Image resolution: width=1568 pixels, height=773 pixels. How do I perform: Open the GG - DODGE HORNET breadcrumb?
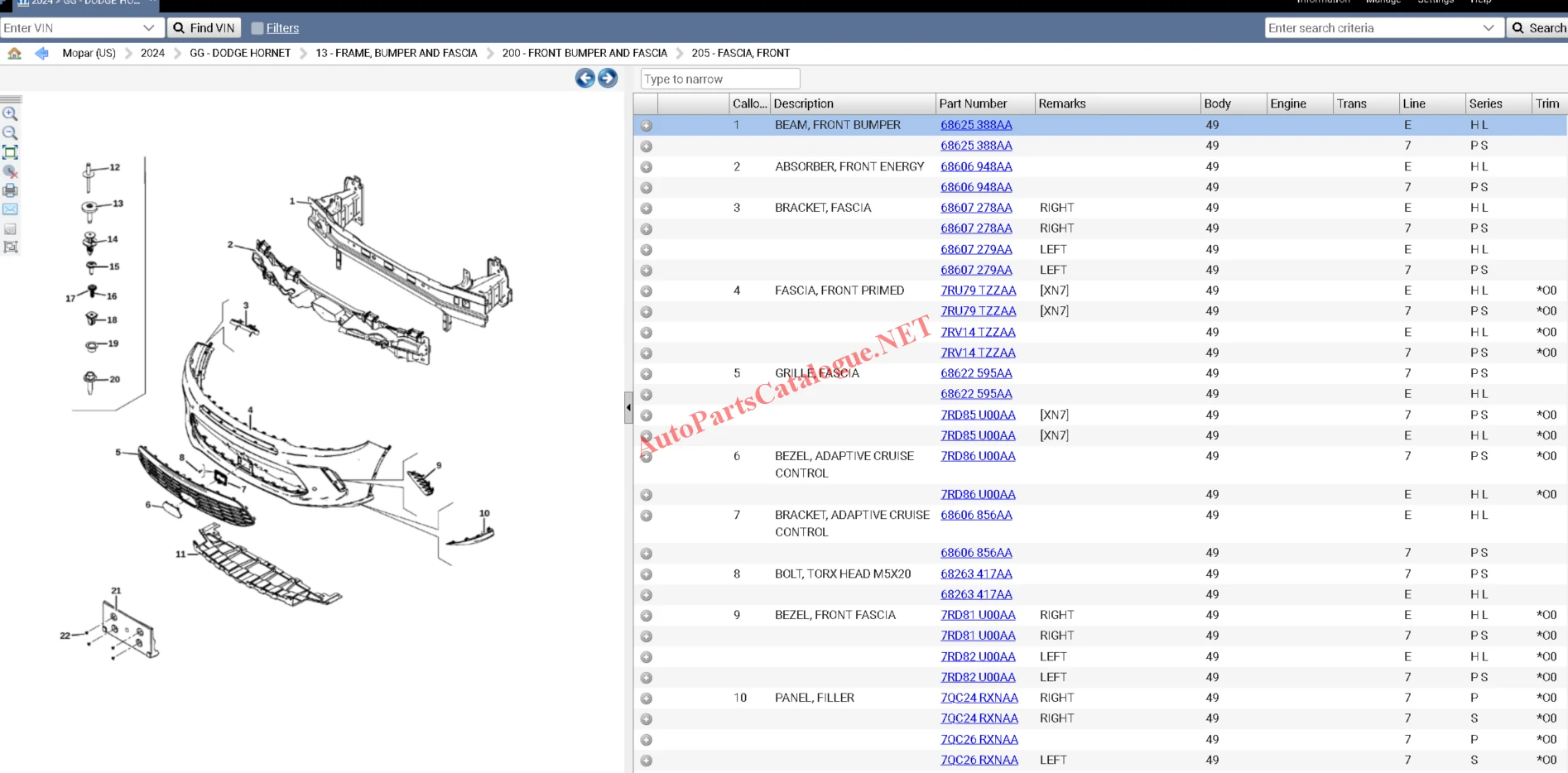(240, 53)
